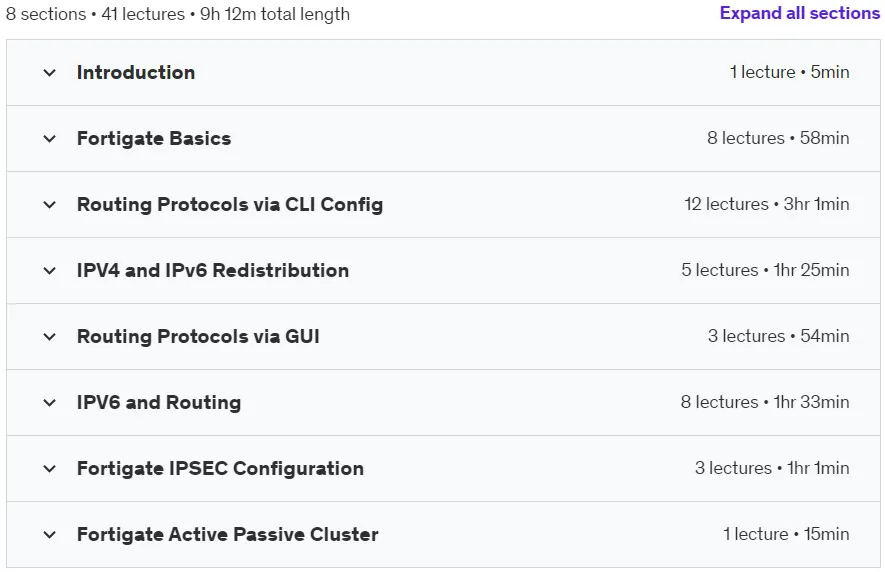Click the 8 lectures 58min summary text
The height and width of the screenshot is (572, 885).
click(778, 138)
